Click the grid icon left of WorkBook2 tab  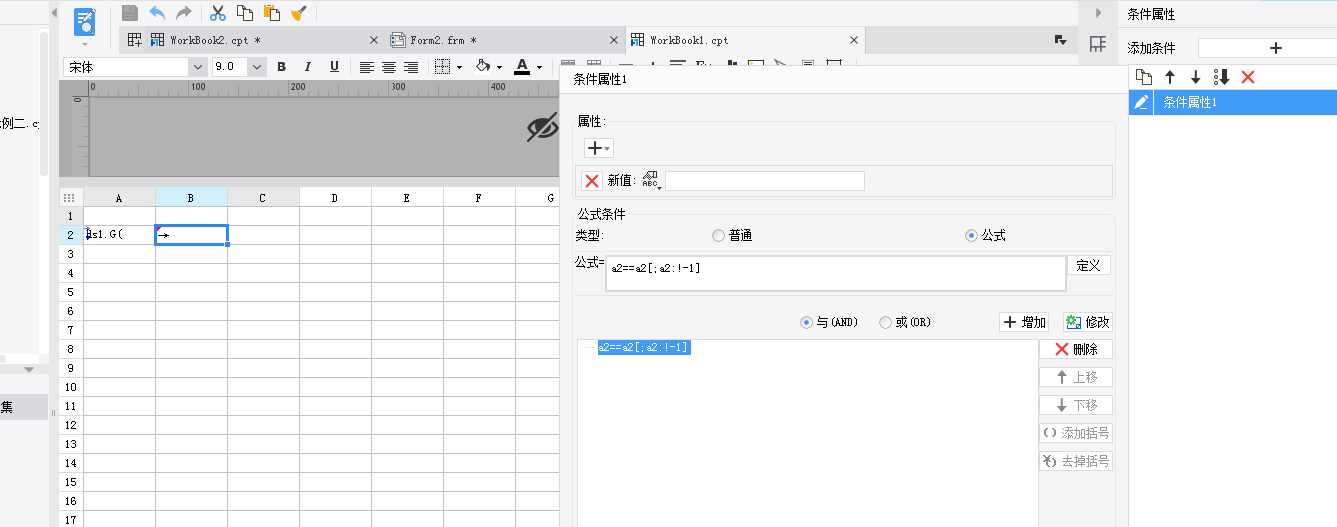tap(134, 40)
